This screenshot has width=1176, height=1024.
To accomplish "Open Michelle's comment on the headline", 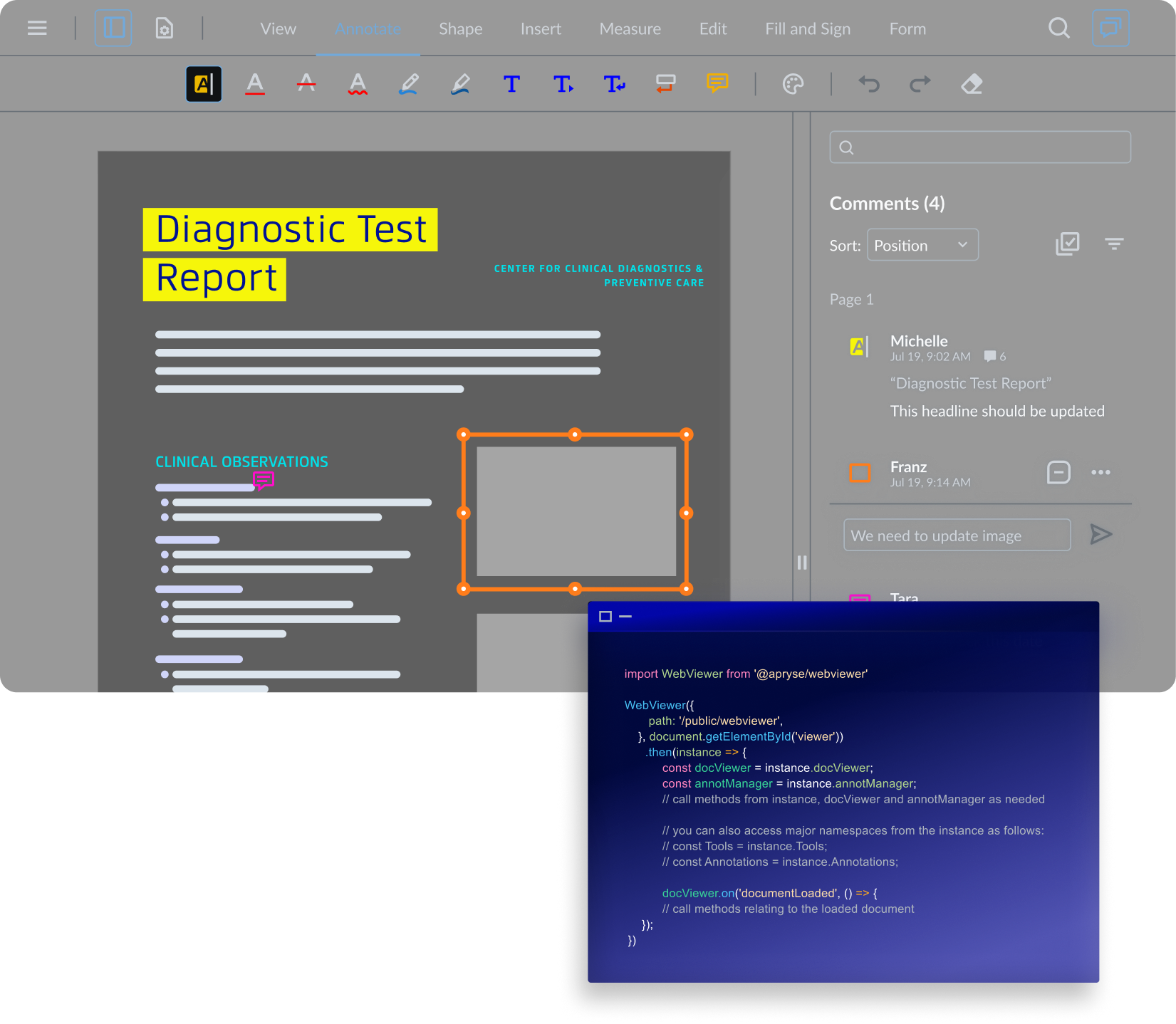I will (x=980, y=376).
